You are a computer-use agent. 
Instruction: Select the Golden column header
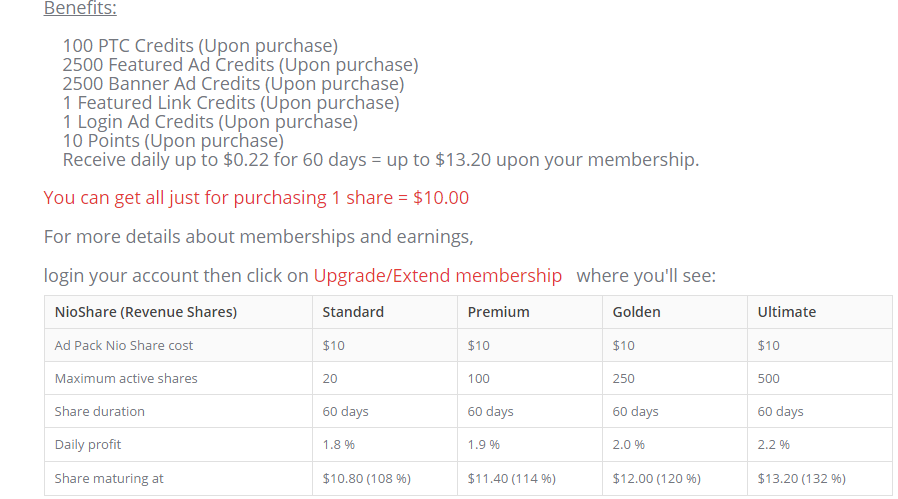click(x=636, y=312)
